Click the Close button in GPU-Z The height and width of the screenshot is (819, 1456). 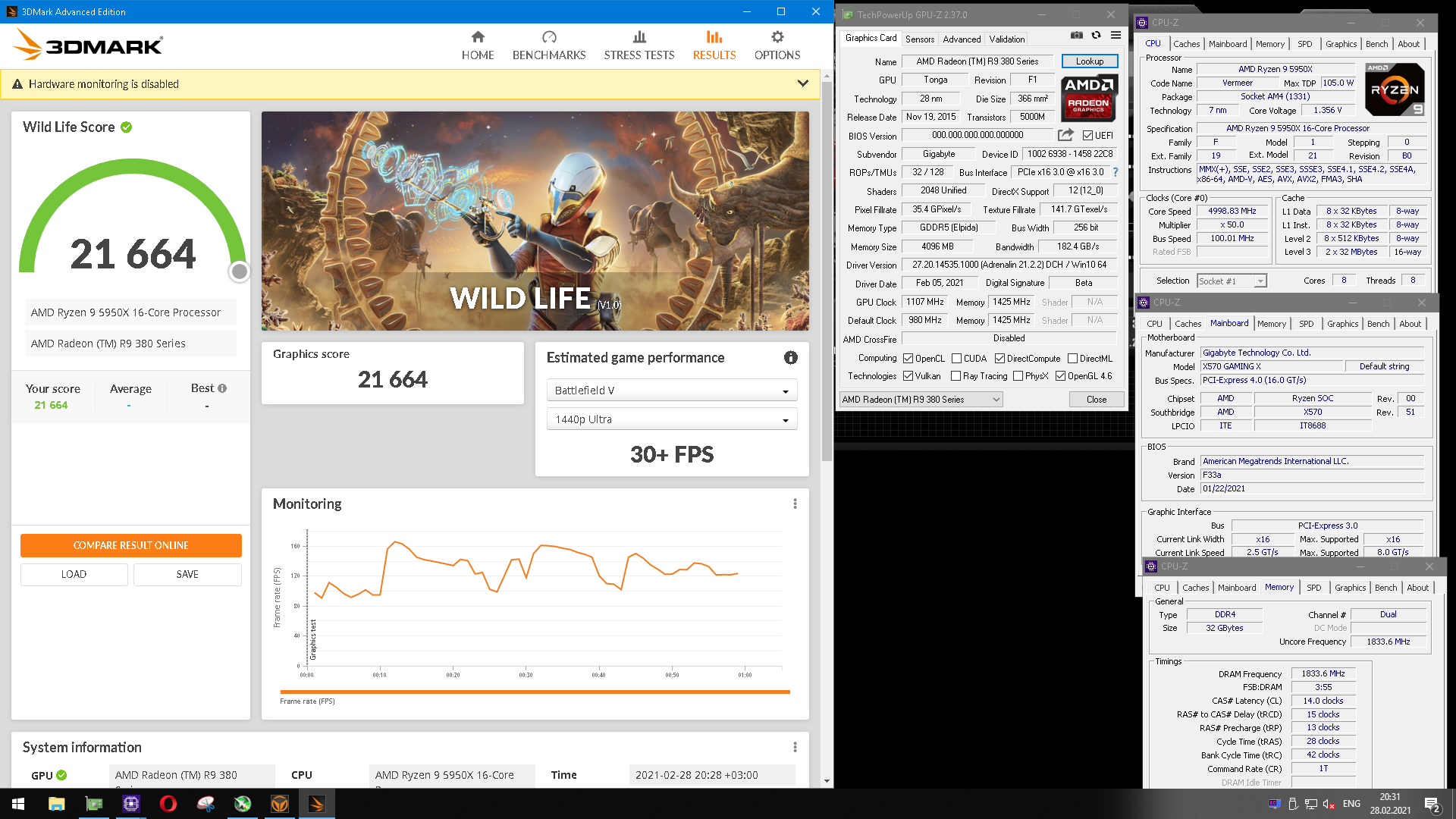click(x=1096, y=400)
